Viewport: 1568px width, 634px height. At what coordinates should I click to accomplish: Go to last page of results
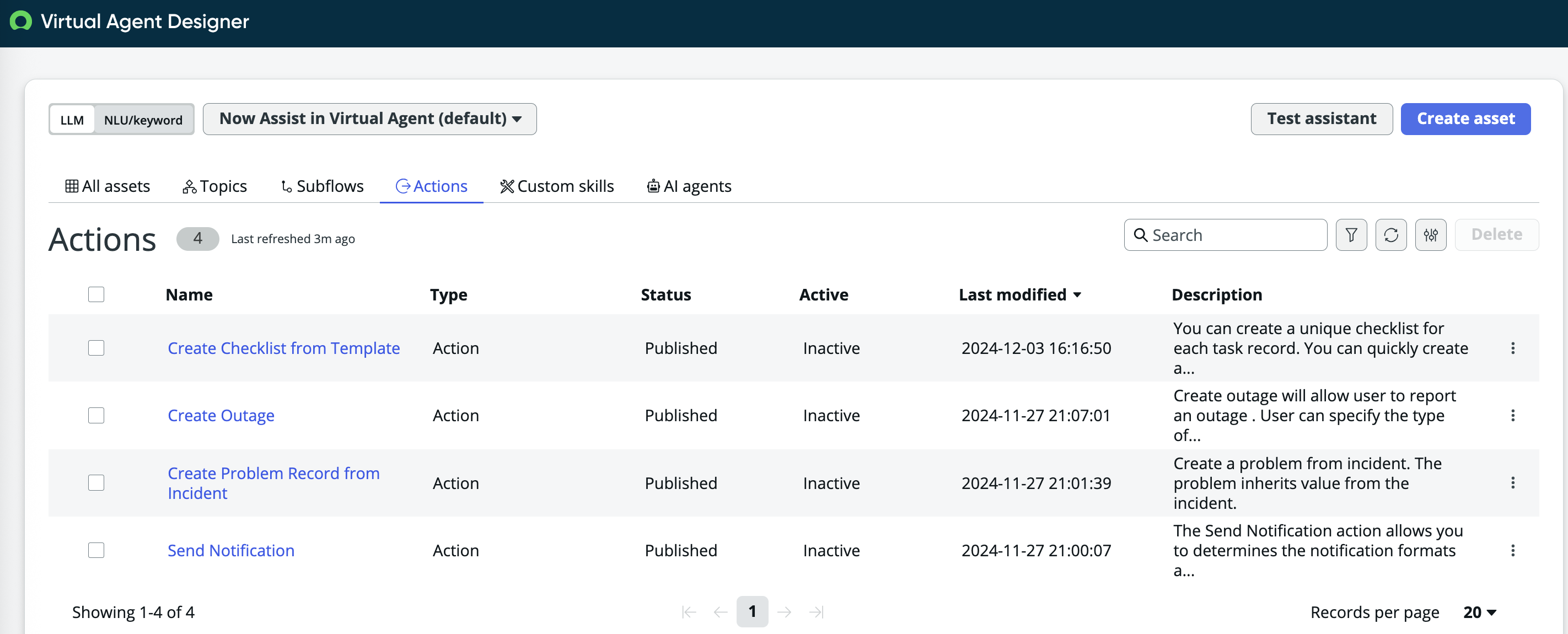pyautogui.click(x=817, y=611)
